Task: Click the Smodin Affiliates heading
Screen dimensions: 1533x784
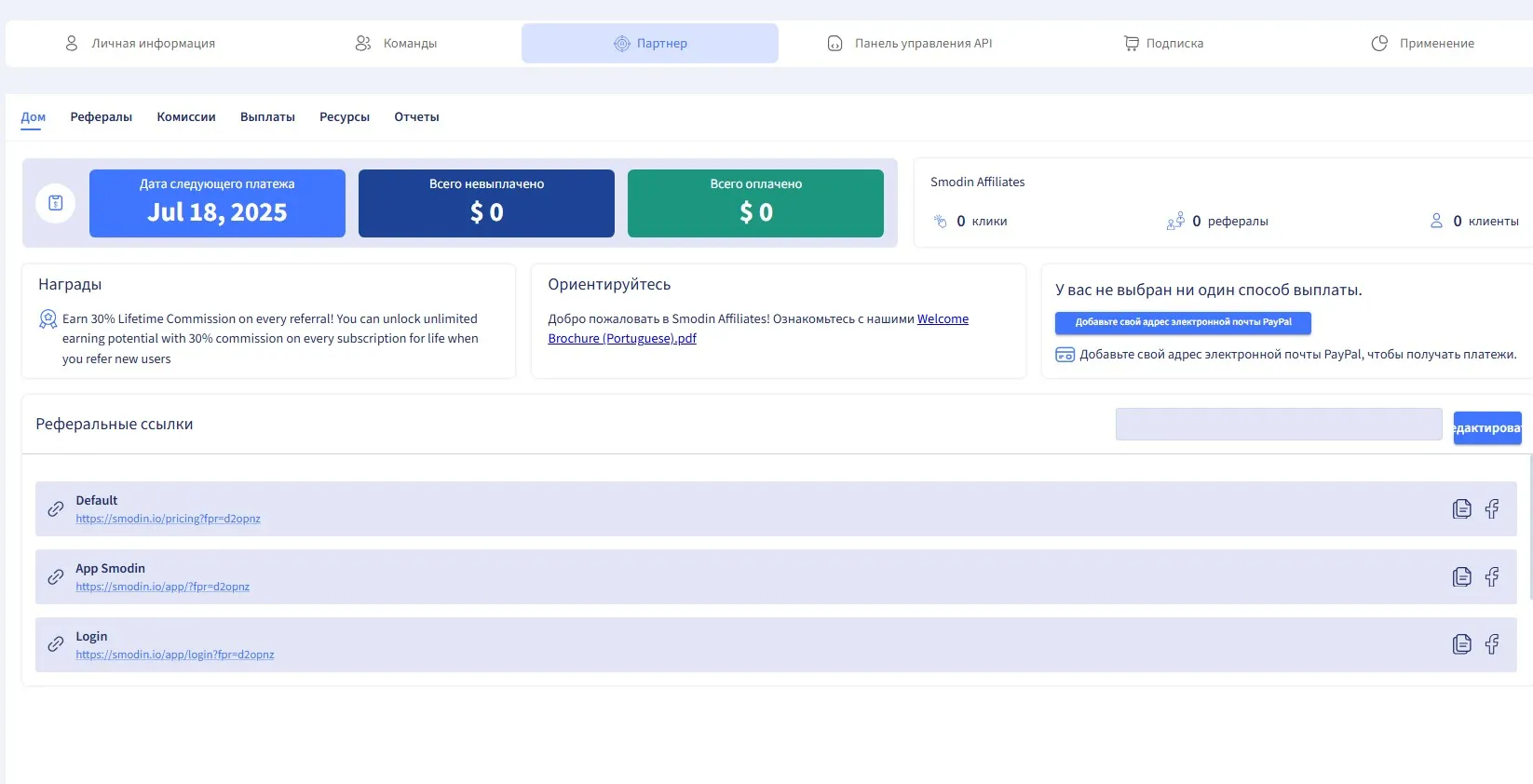Action: (978, 182)
